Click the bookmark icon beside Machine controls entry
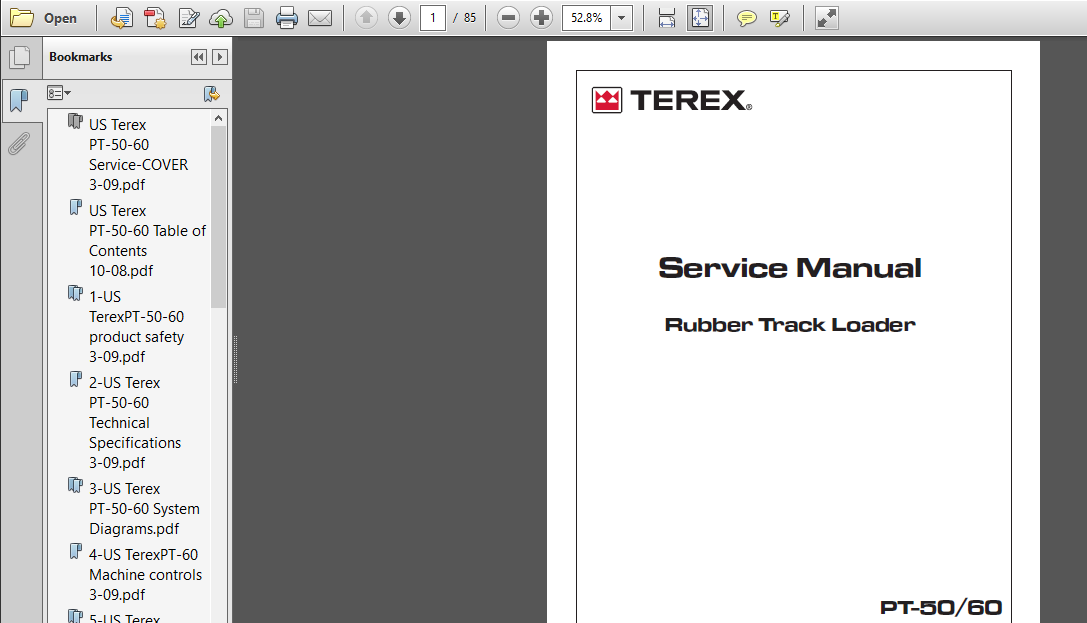The height and width of the screenshot is (623, 1087). point(76,552)
